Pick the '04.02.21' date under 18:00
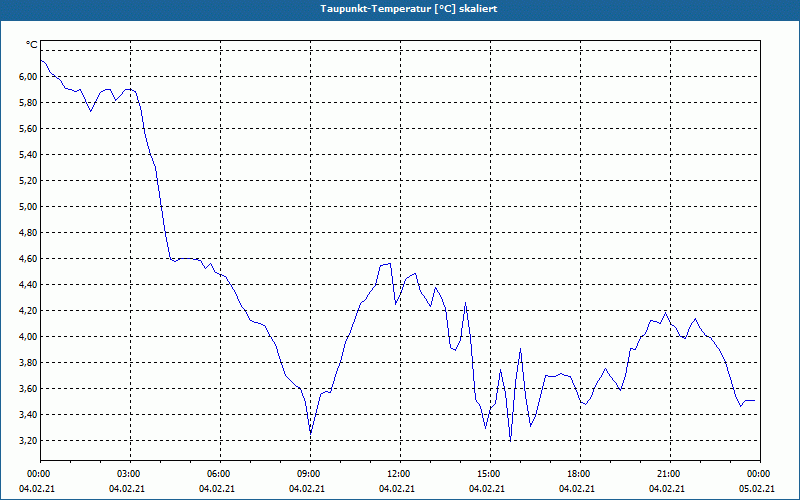The image size is (800, 500). point(577,489)
